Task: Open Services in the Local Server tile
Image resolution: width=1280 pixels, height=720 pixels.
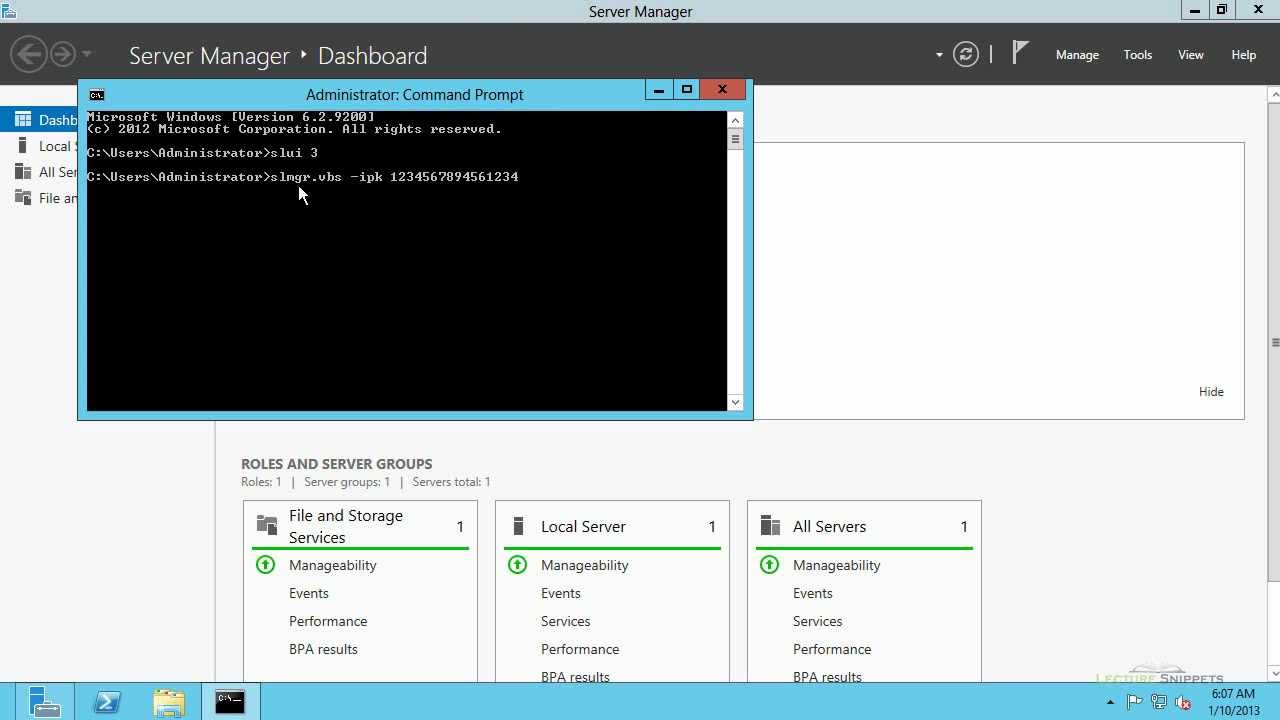Action: (x=566, y=621)
